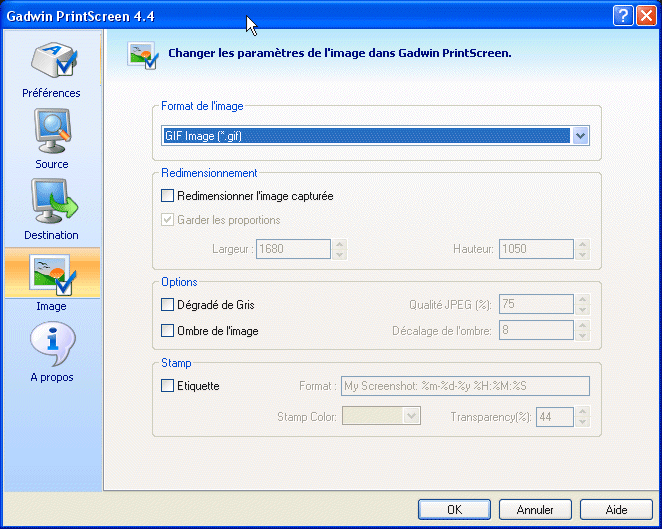Click the Qualité JPEG field showing 75
Viewport: 662px width, 529px height.
(536, 304)
